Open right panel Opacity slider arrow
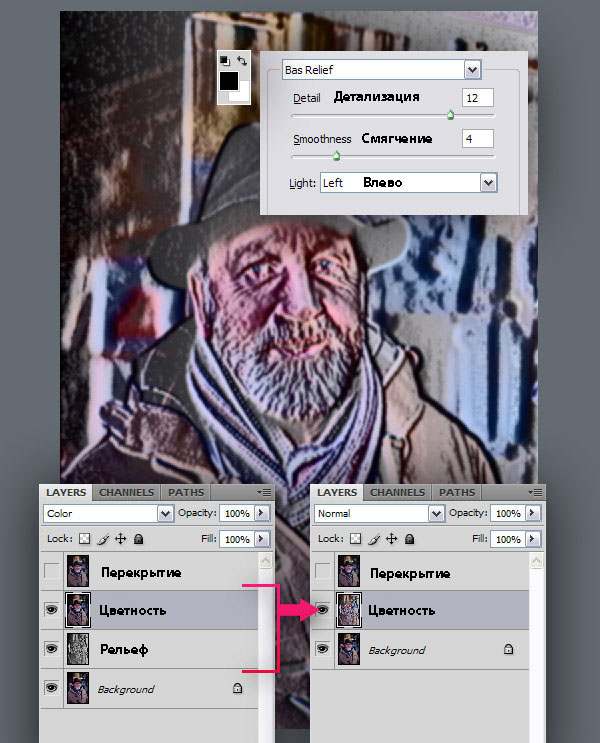Viewport: 600px width, 743px height. point(533,513)
